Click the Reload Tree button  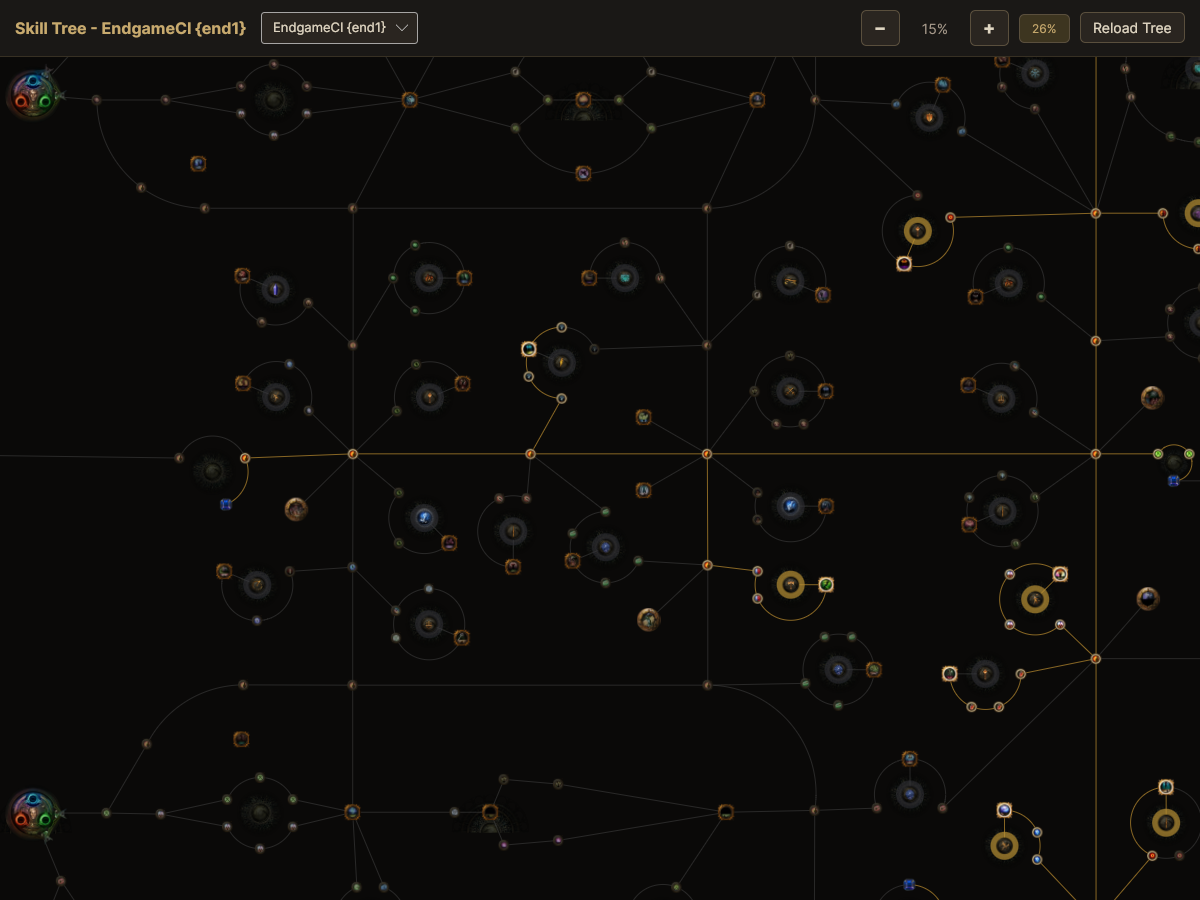point(1132,28)
